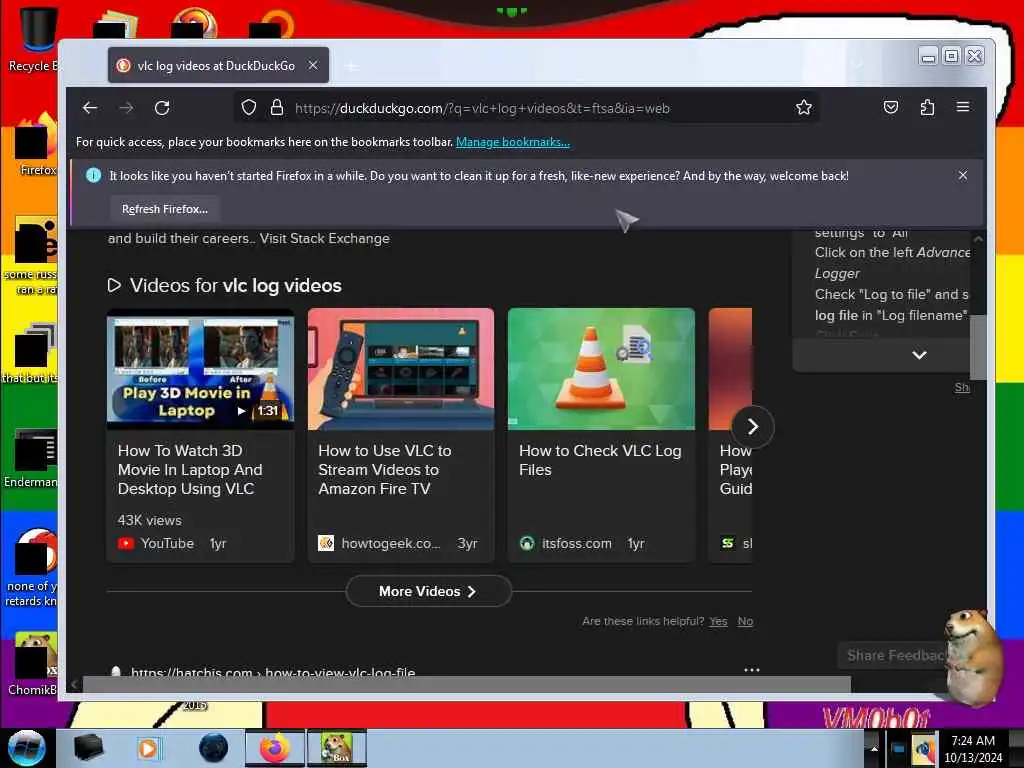Open the hatchis.com result link

tap(273, 671)
